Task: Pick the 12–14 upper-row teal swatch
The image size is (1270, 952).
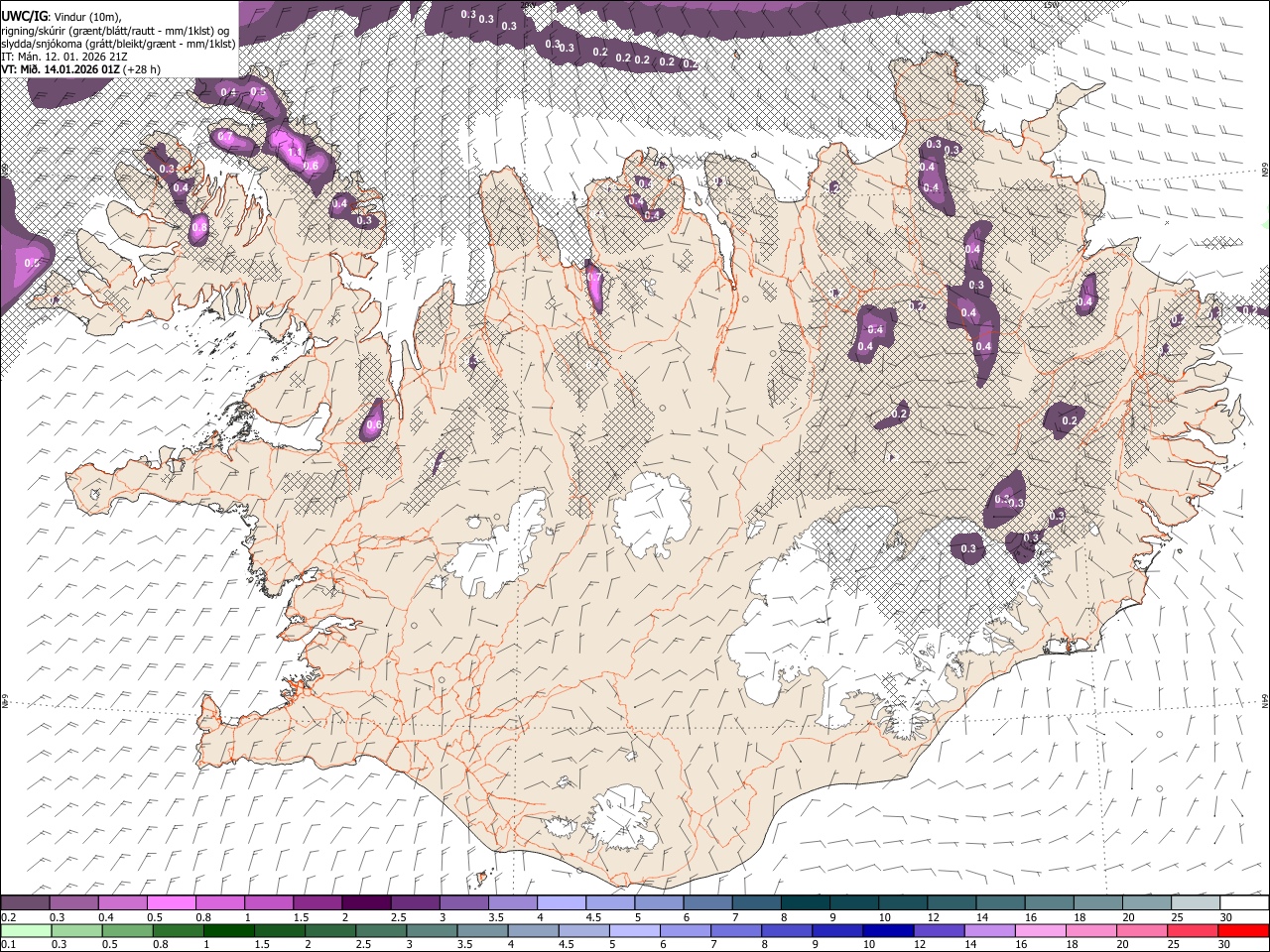Action: pyautogui.click(x=951, y=903)
